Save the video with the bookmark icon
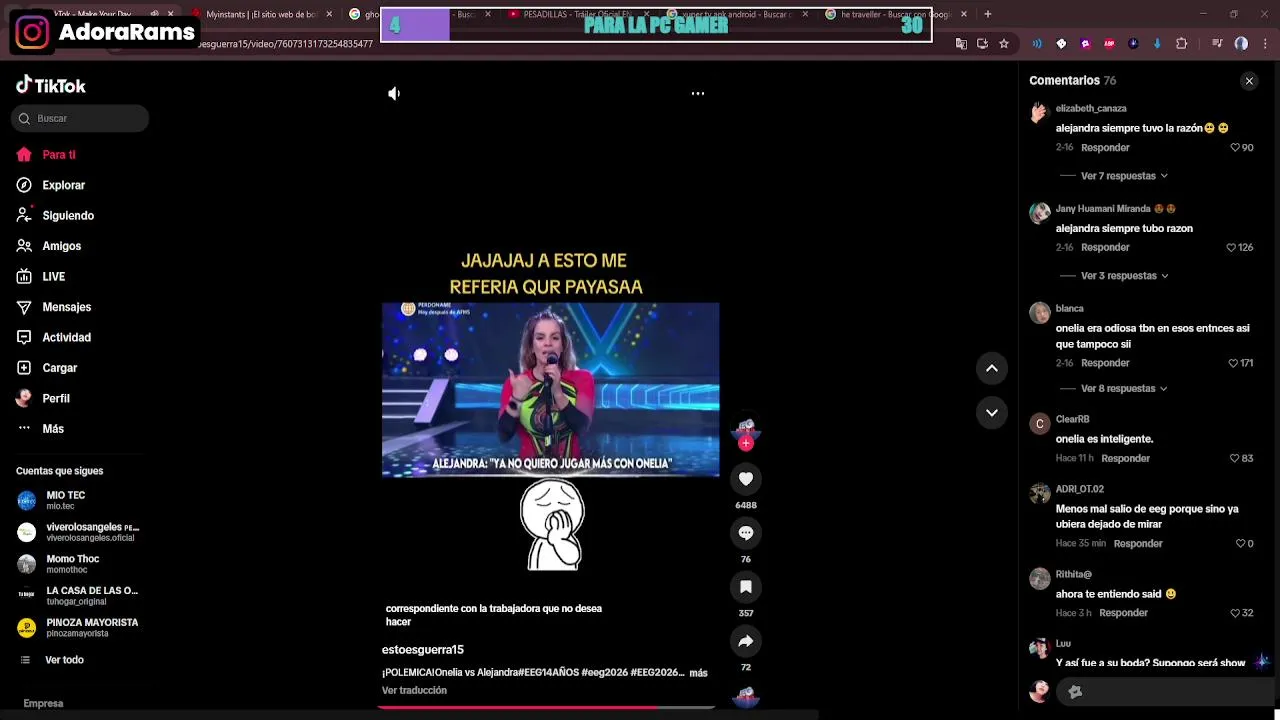Image resolution: width=1280 pixels, height=720 pixels. click(x=746, y=587)
